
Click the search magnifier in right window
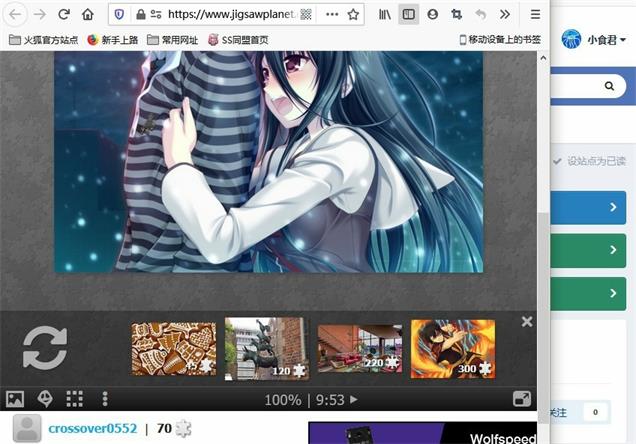(x=609, y=86)
